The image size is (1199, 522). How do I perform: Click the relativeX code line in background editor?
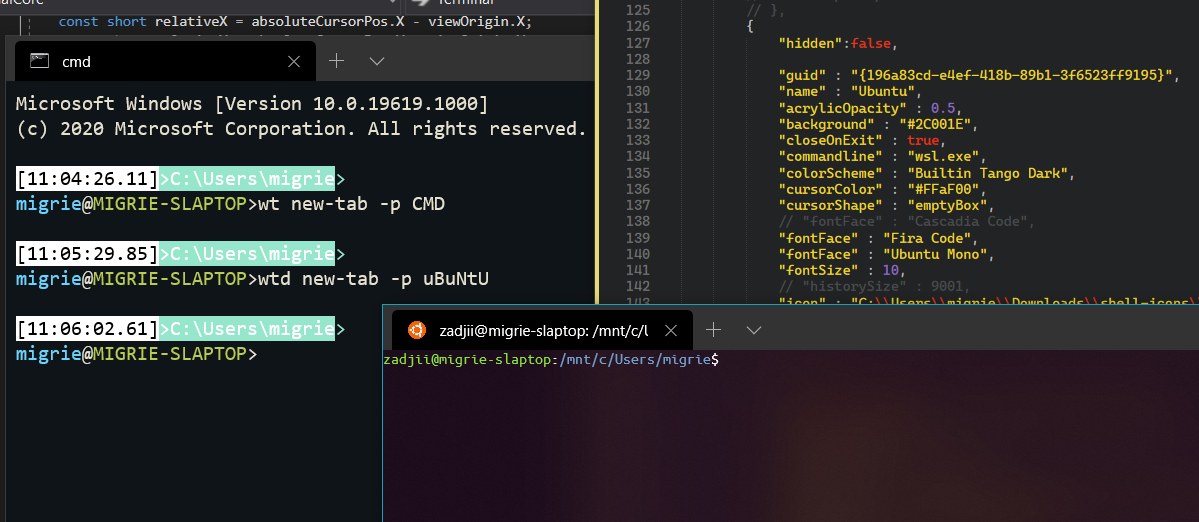click(295, 21)
